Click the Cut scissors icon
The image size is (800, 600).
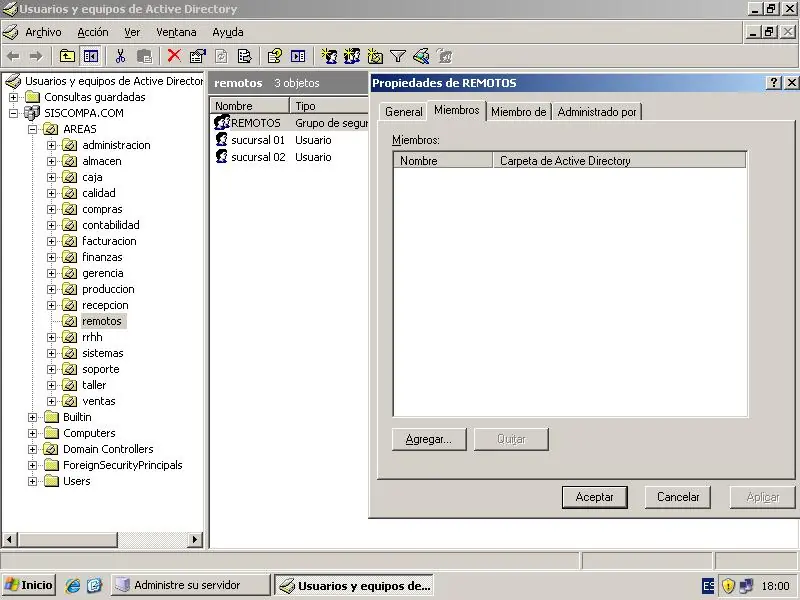coord(120,56)
